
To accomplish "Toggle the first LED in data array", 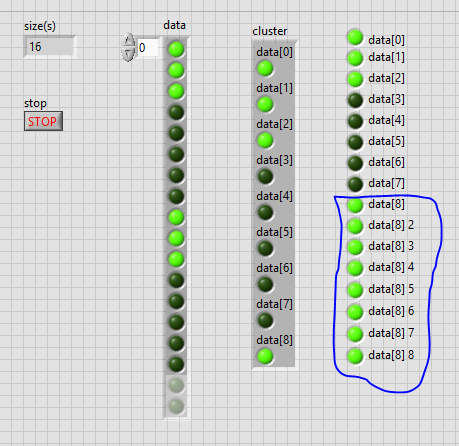I will tap(176, 49).
